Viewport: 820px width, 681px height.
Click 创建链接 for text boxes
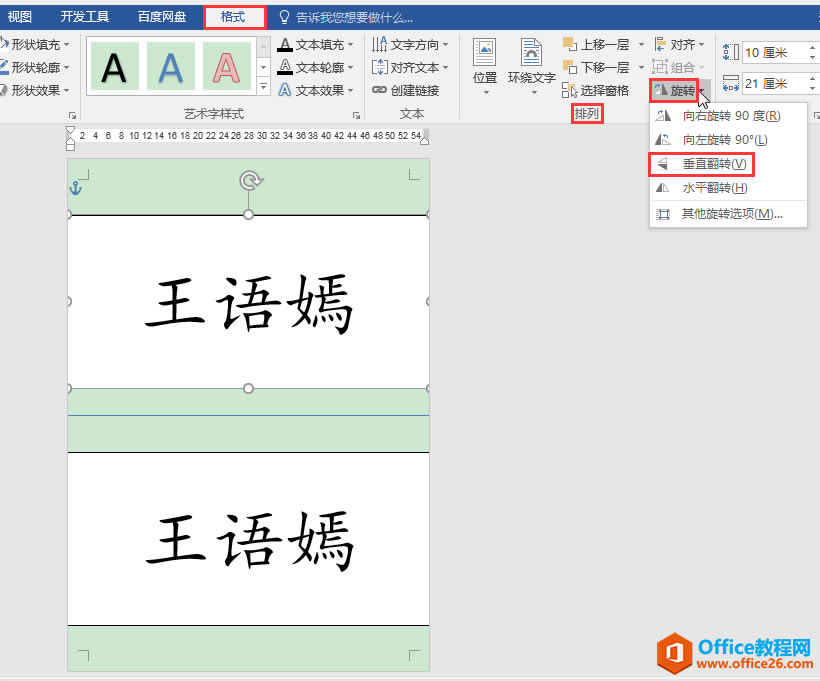coord(406,90)
